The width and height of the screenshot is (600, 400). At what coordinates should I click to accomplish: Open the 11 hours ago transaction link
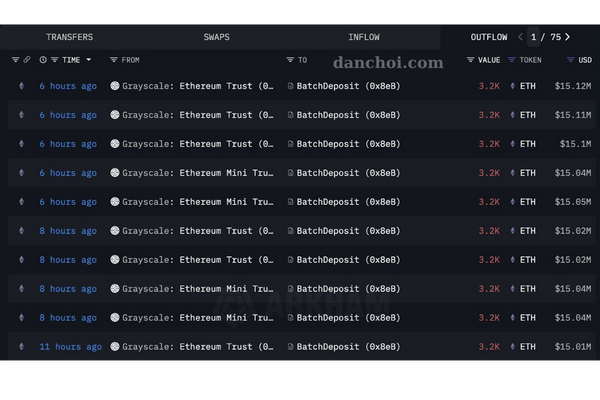pyautogui.click(x=70, y=347)
